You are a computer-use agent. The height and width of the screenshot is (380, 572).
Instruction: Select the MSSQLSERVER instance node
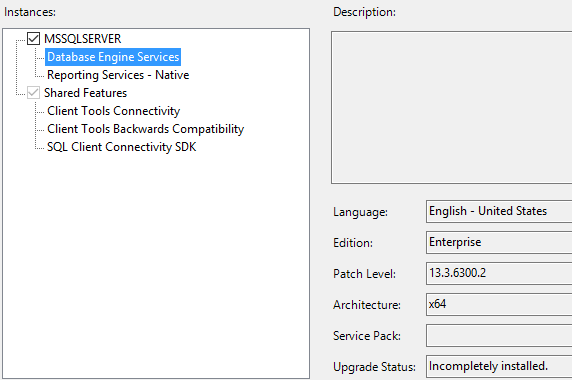(x=82, y=39)
